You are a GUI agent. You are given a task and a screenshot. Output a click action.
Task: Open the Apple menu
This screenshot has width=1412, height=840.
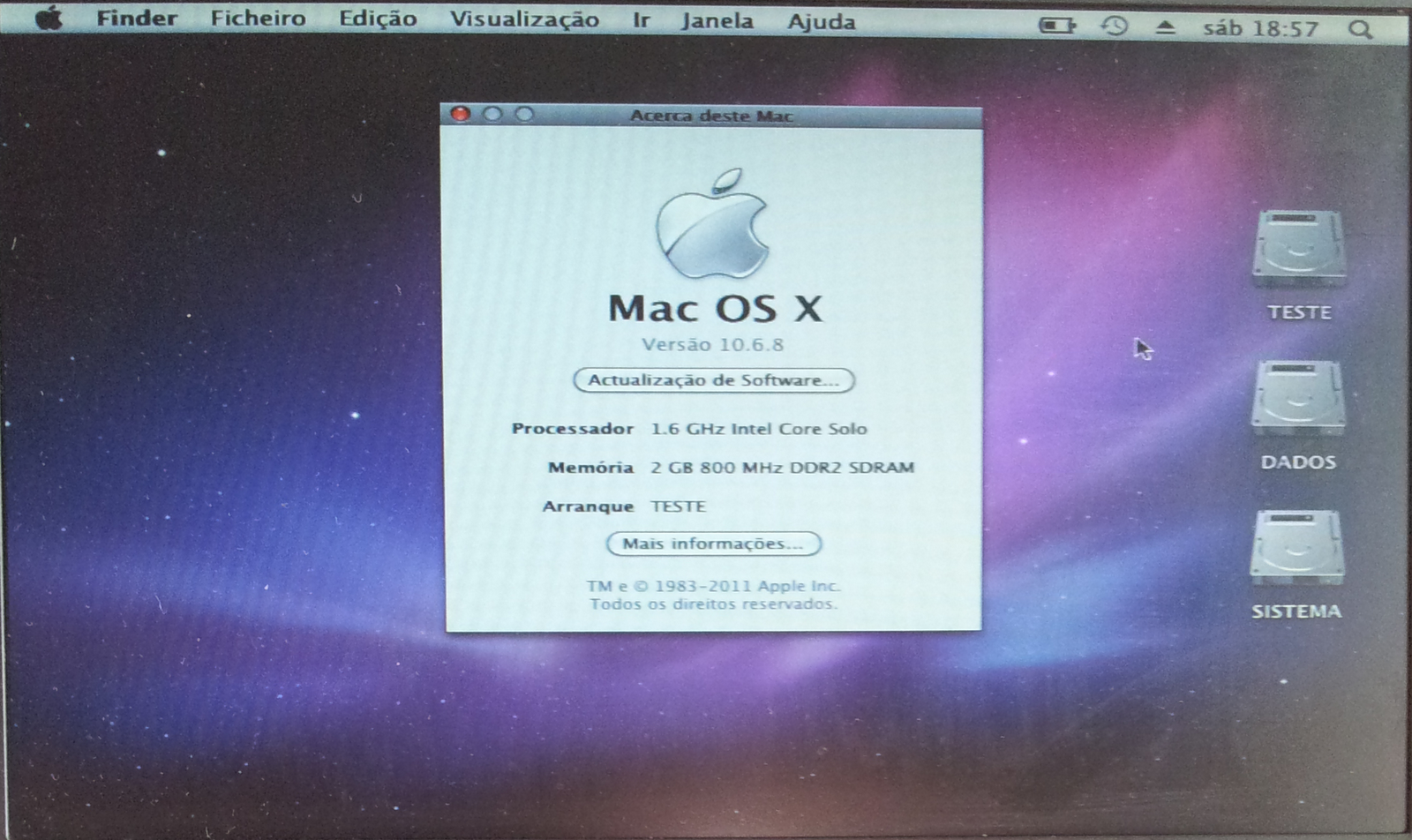(x=49, y=18)
